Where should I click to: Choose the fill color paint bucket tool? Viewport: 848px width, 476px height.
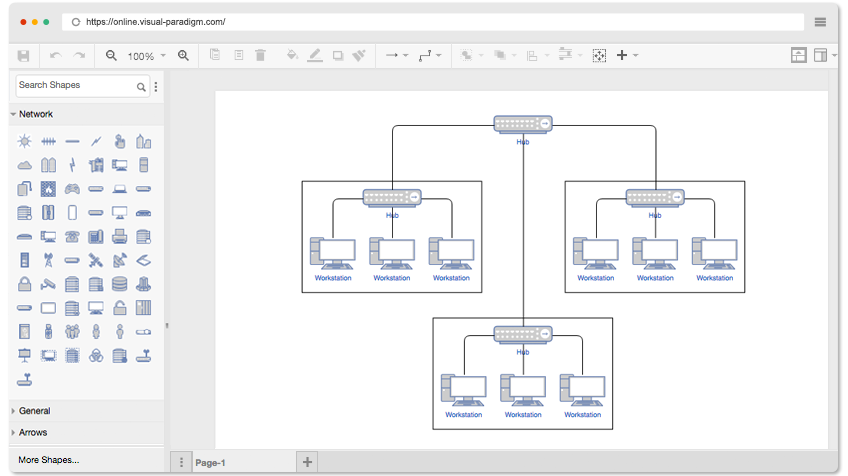coord(292,55)
